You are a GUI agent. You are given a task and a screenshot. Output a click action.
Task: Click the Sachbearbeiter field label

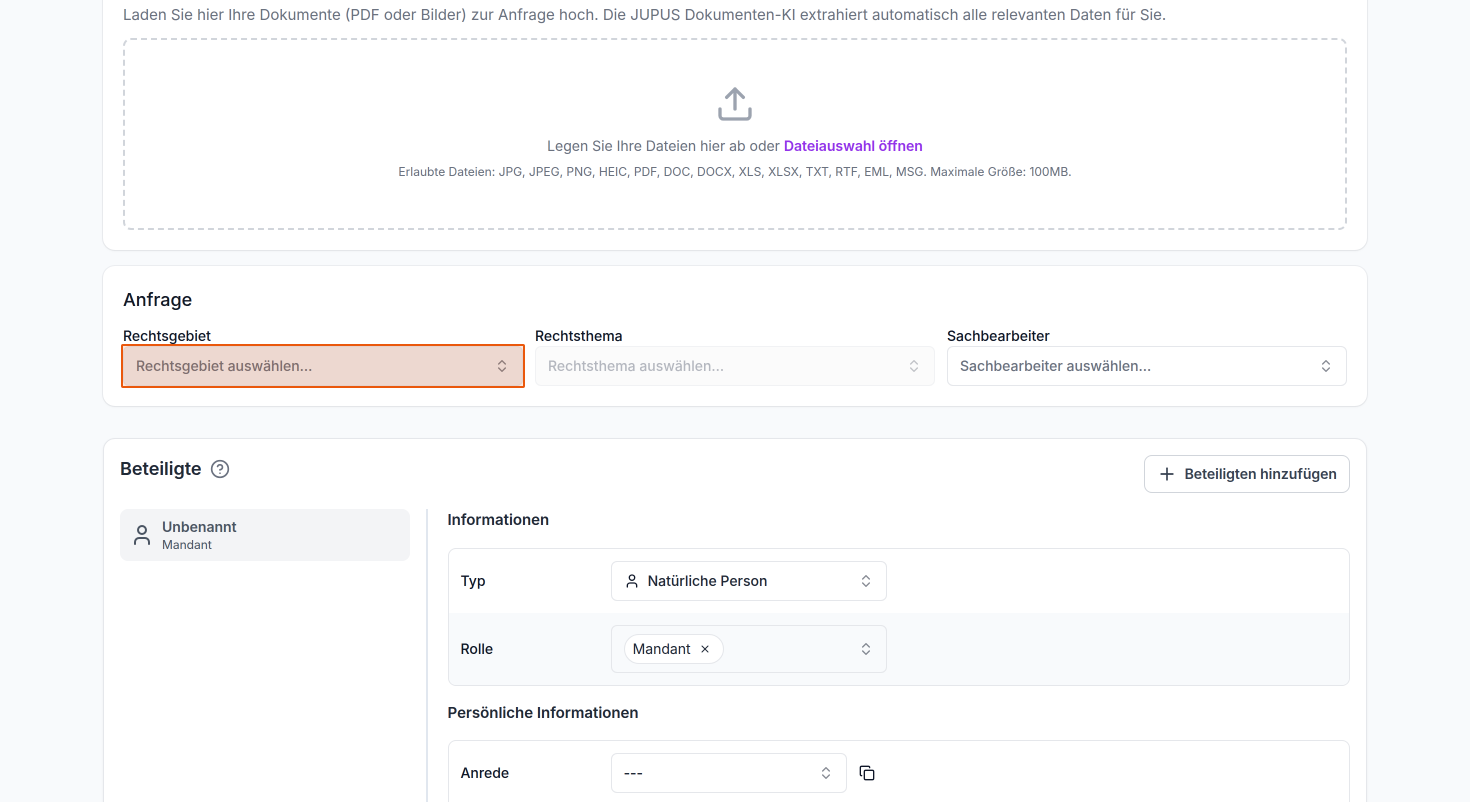[x=998, y=336]
